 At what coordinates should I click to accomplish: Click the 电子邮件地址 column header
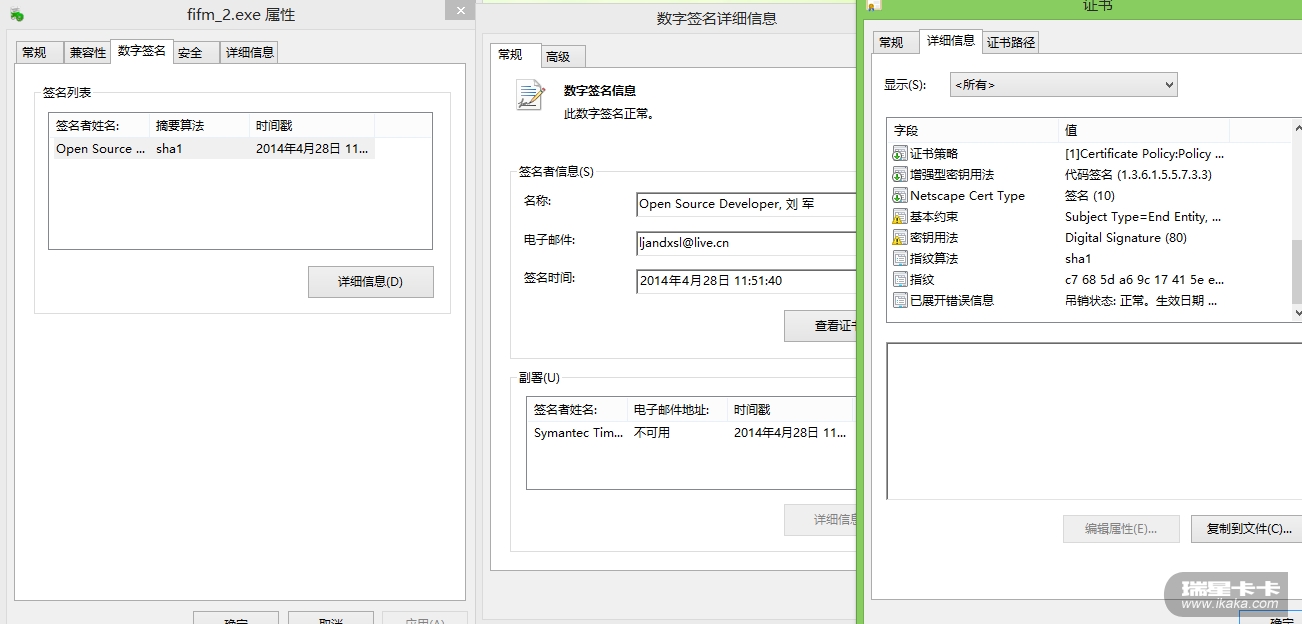point(677,409)
